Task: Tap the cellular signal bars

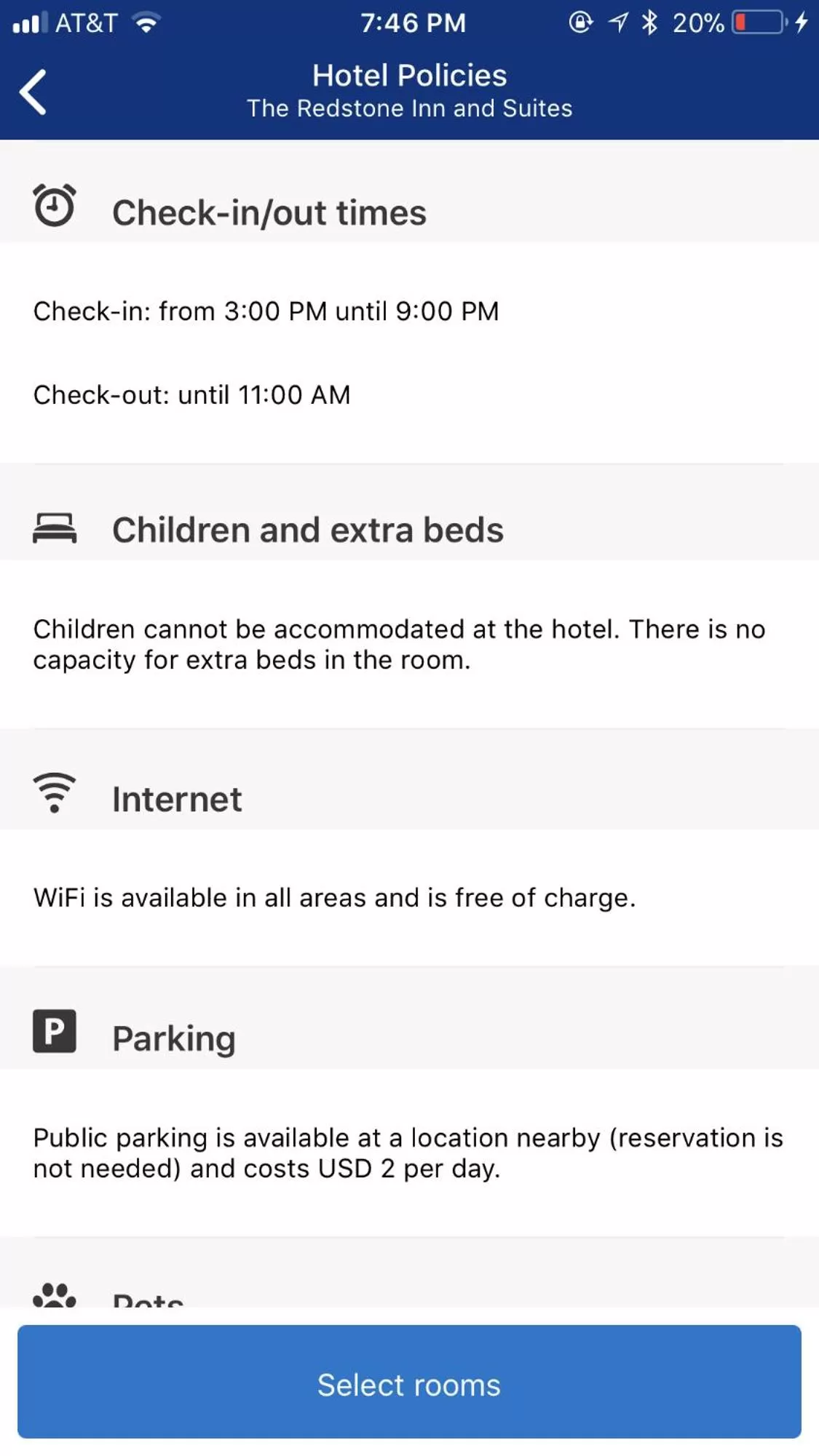Action: [x=31, y=23]
